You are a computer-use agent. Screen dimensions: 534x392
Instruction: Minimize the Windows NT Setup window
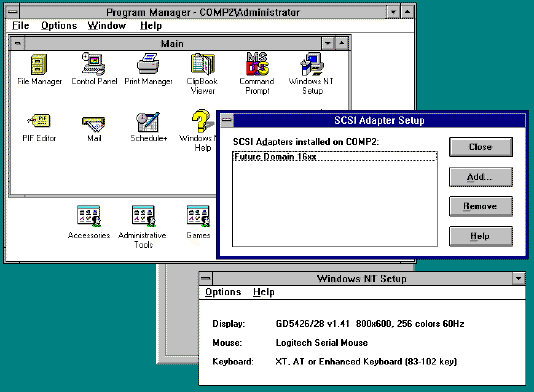click(x=519, y=279)
